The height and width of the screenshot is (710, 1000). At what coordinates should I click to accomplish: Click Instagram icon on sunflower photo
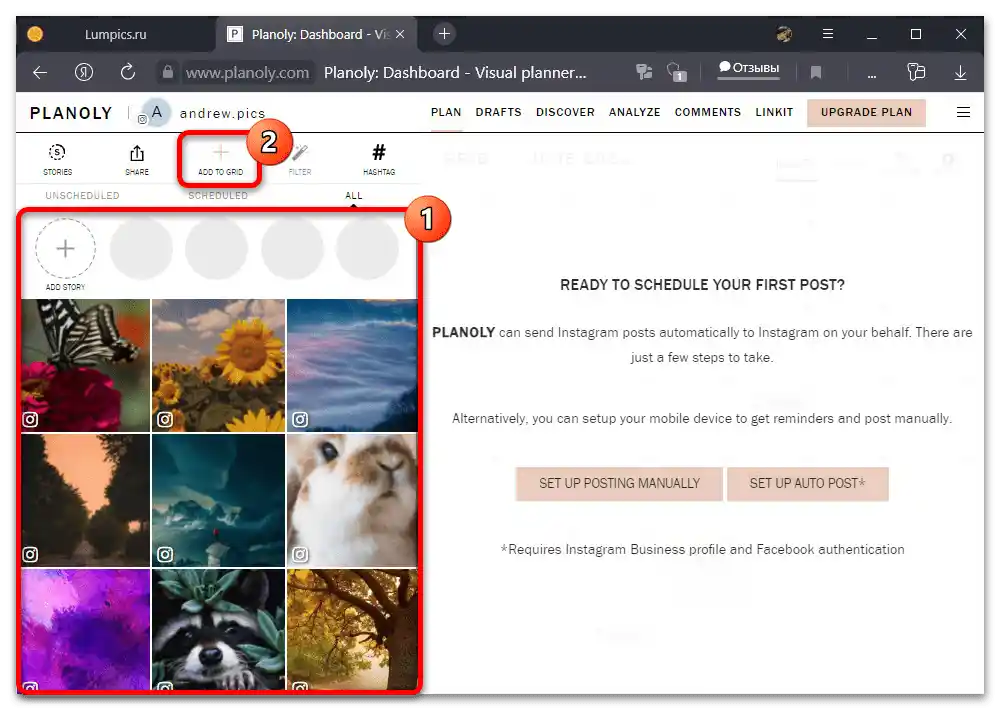[x=165, y=419]
